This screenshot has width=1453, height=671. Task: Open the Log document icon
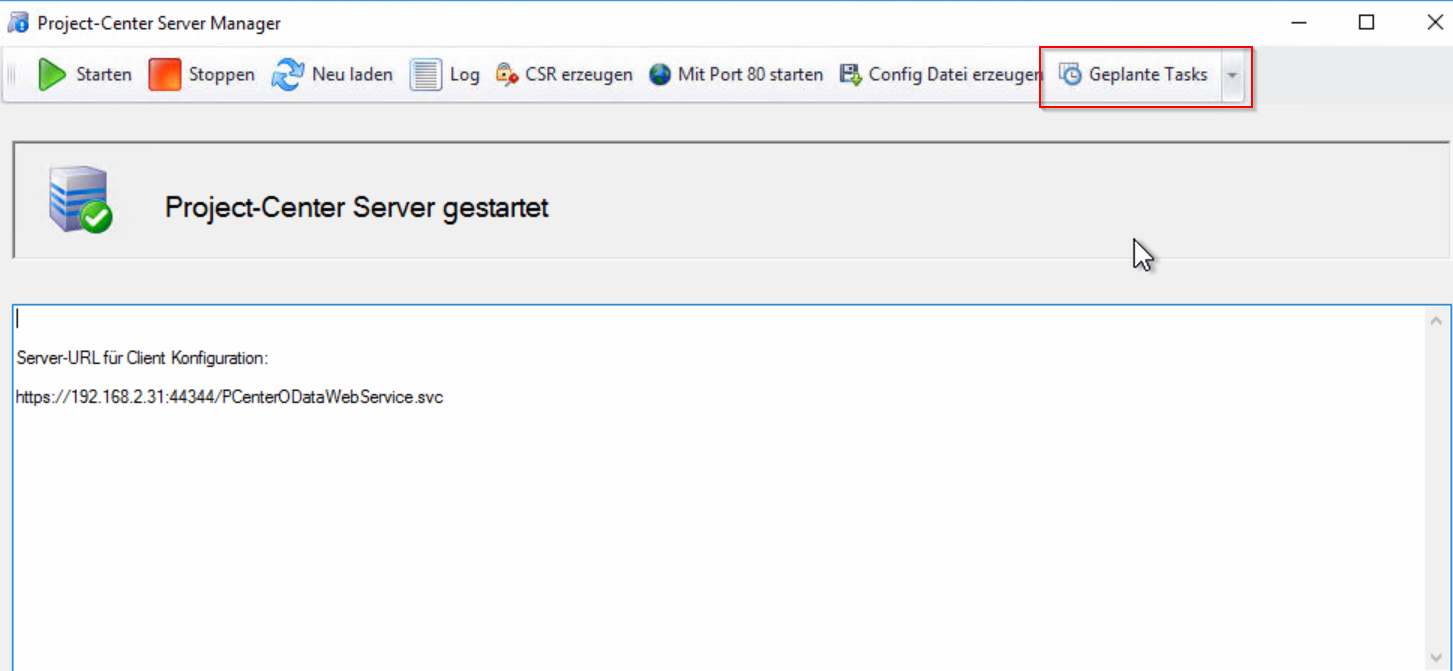pyautogui.click(x=425, y=75)
